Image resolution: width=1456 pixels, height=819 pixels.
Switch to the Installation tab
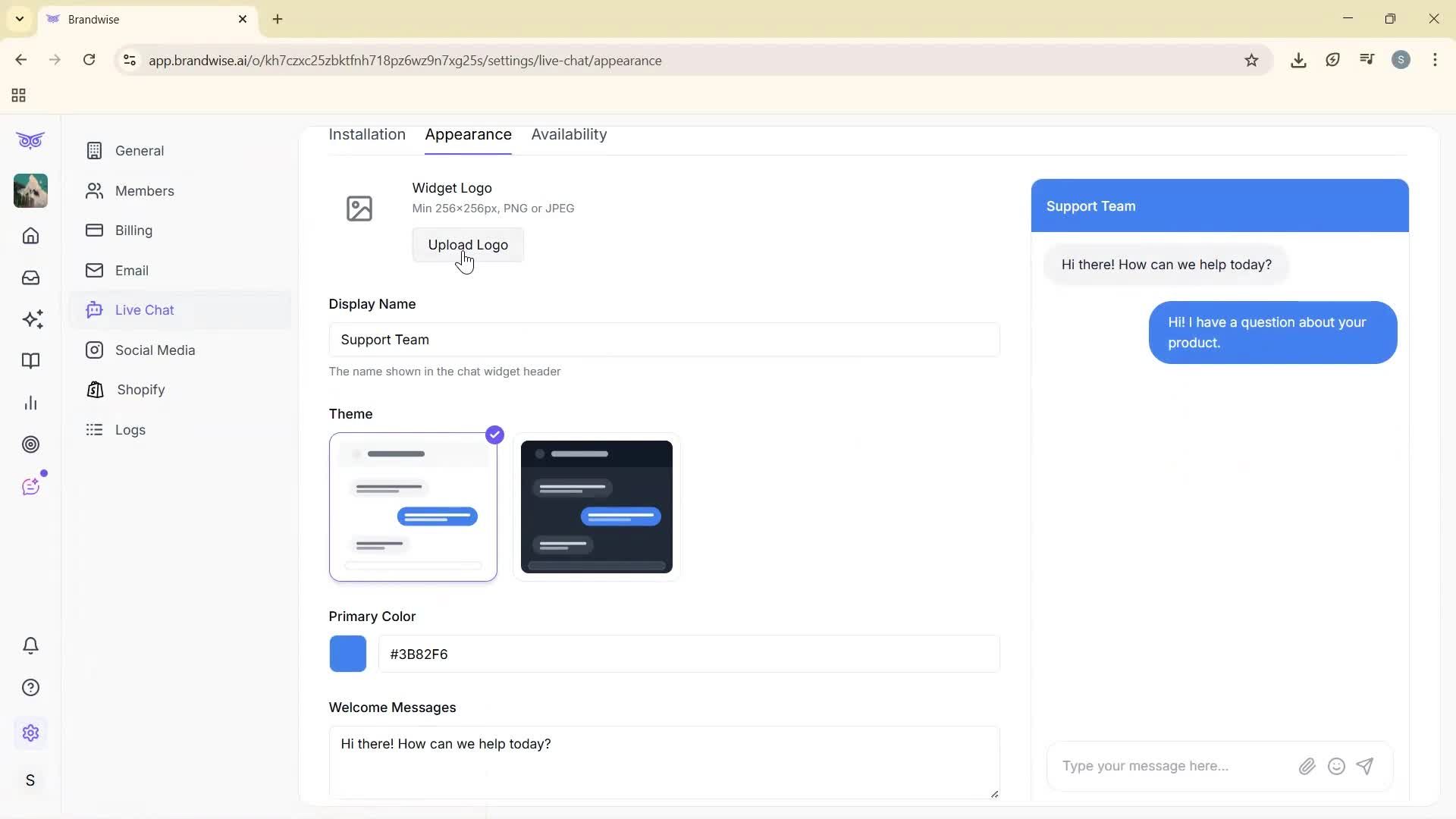click(x=367, y=134)
